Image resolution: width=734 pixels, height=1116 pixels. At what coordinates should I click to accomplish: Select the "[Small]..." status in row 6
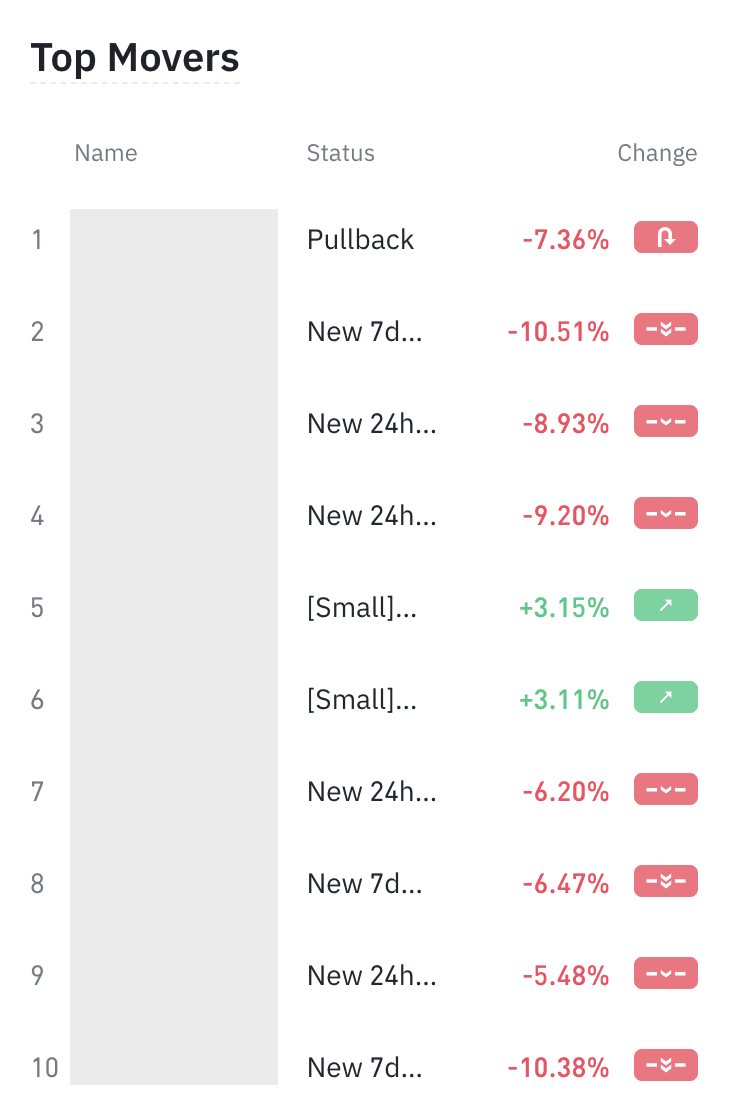361,700
